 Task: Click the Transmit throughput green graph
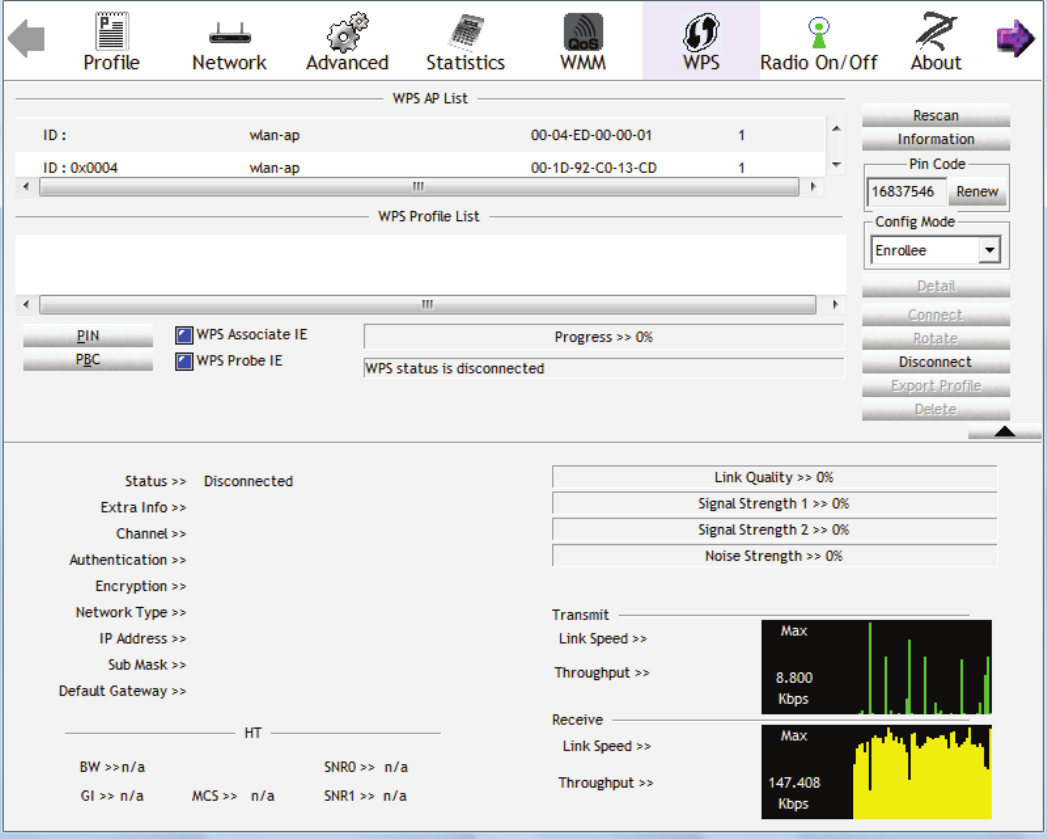tap(876, 667)
